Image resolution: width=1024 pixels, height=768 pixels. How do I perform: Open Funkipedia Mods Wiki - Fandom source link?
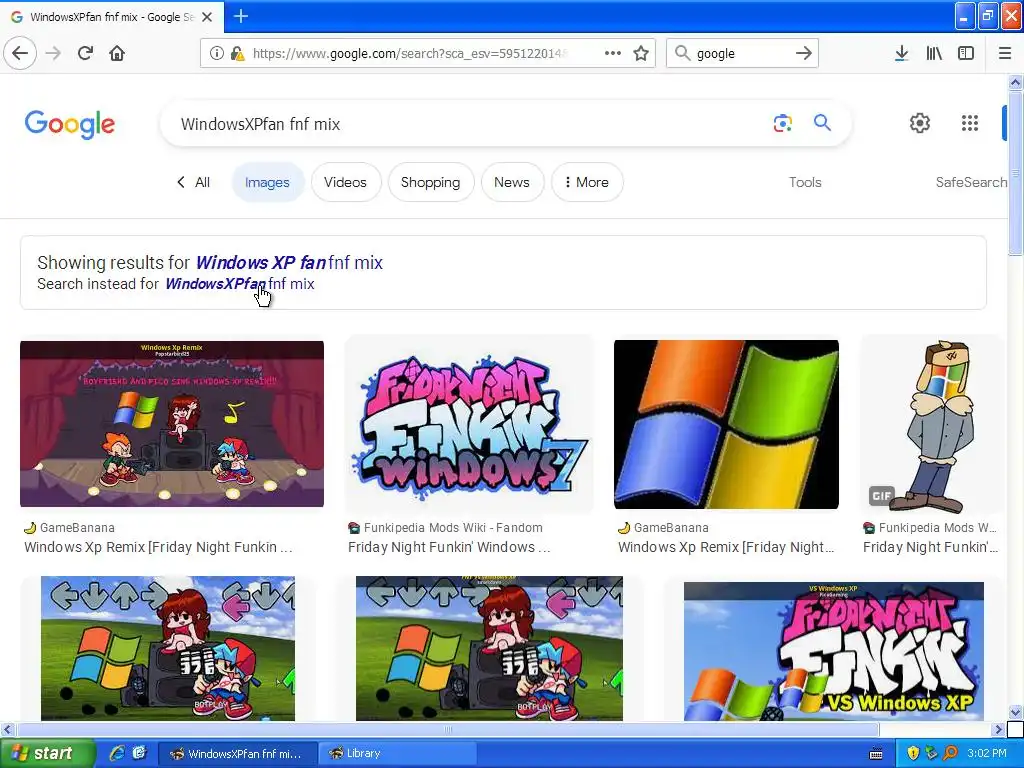coord(453,528)
